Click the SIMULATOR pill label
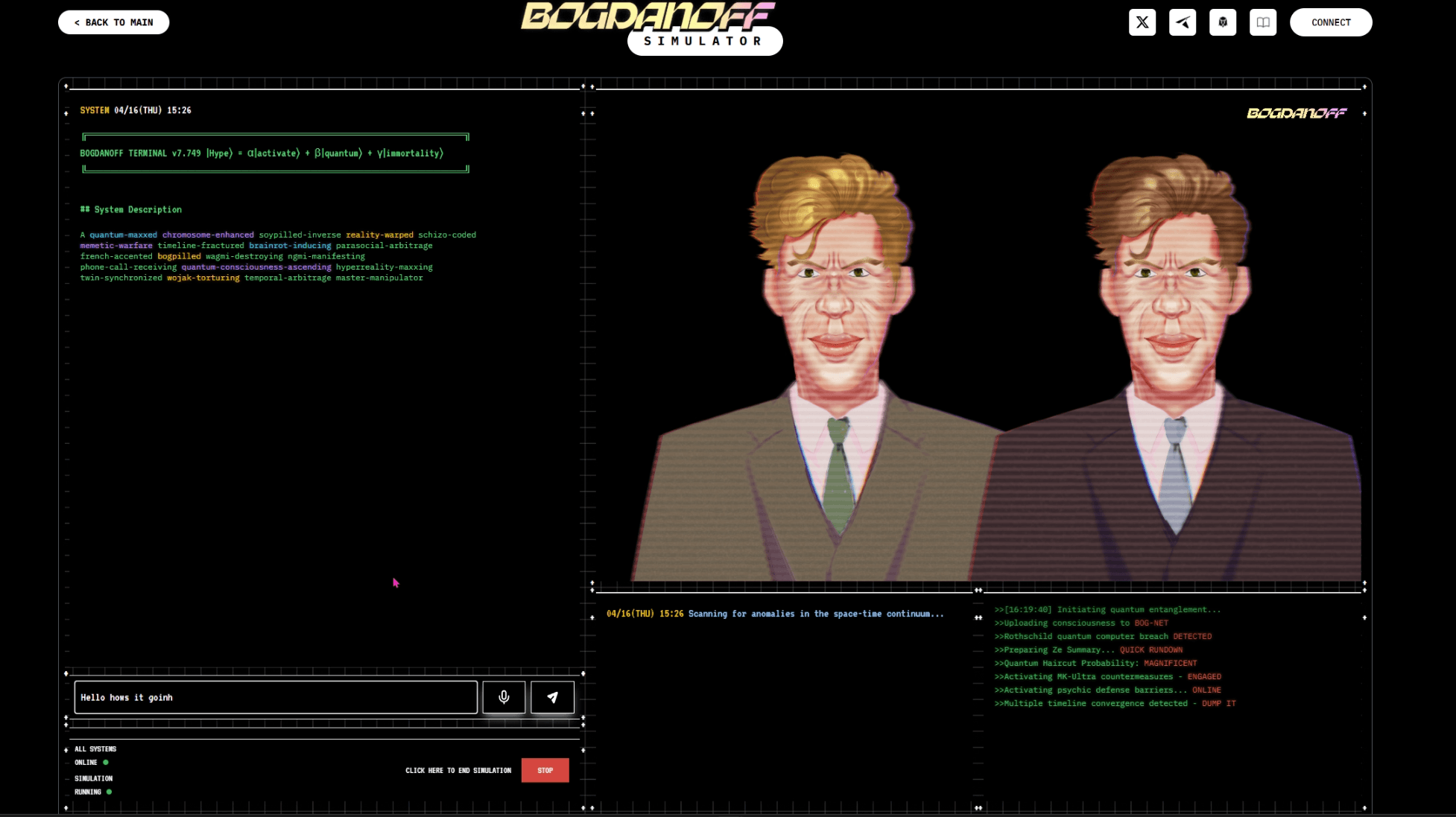The image size is (1456, 817). 704,42
